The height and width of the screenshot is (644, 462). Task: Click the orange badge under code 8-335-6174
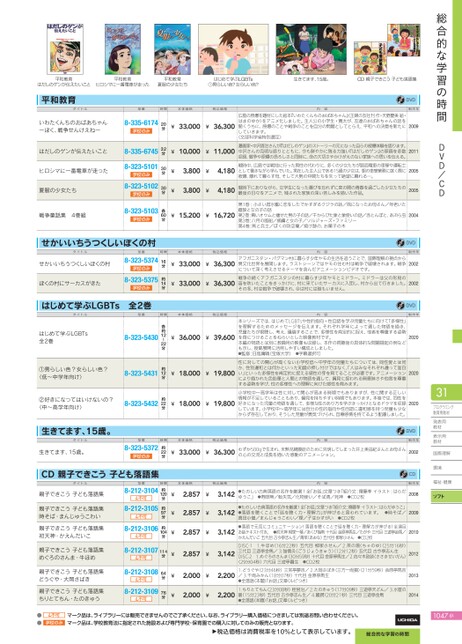[x=141, y=131]
